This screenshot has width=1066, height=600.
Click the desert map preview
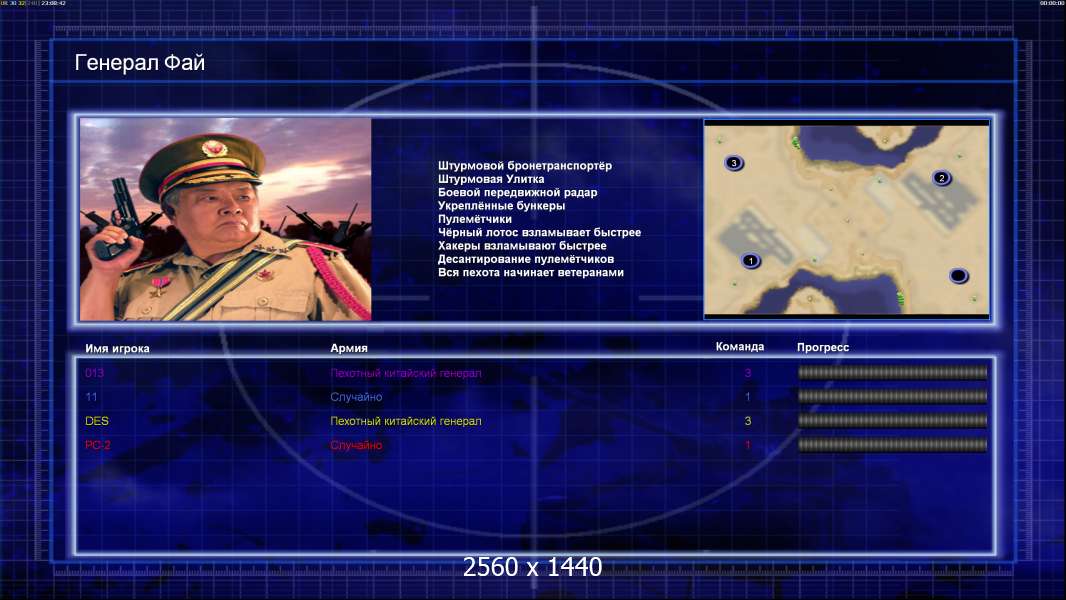(846, 219)
